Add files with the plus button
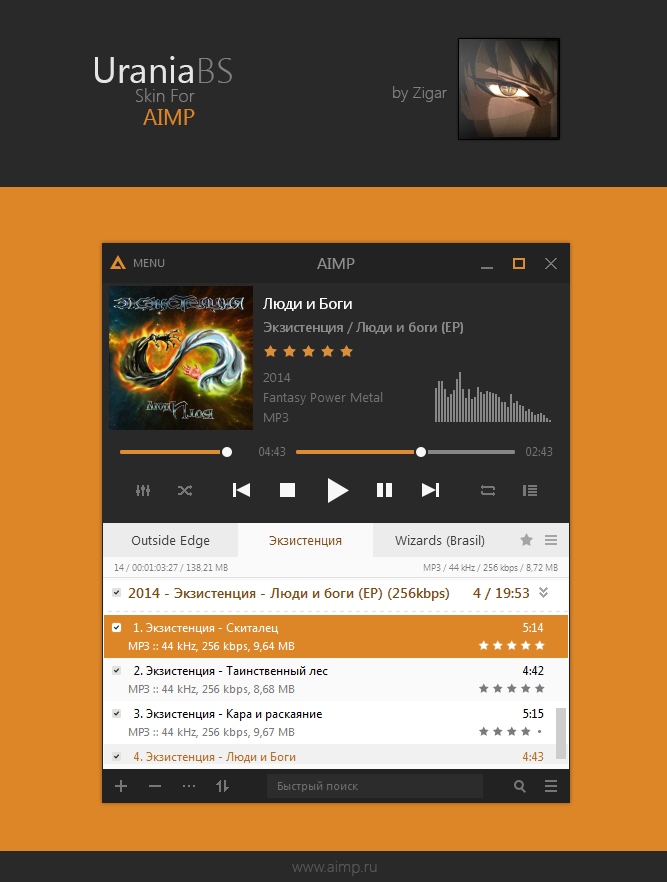667x882 pixels. tap(121, 786)
